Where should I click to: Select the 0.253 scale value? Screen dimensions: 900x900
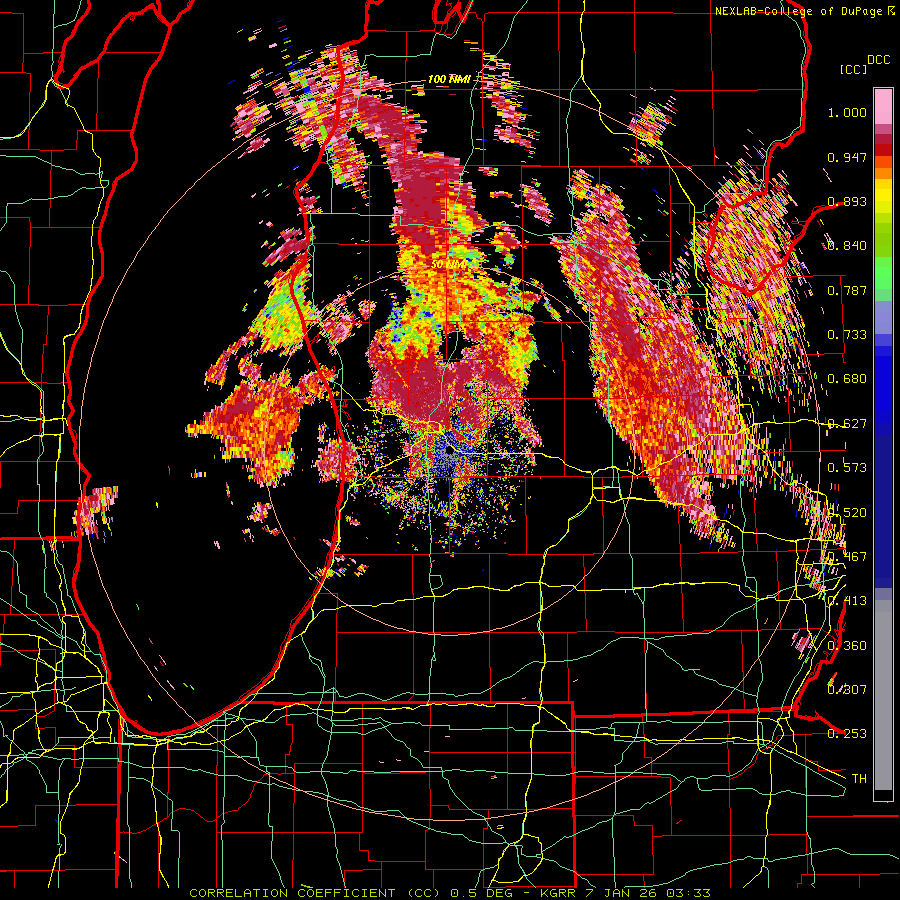pyautogui.click(x=847, y=734)
